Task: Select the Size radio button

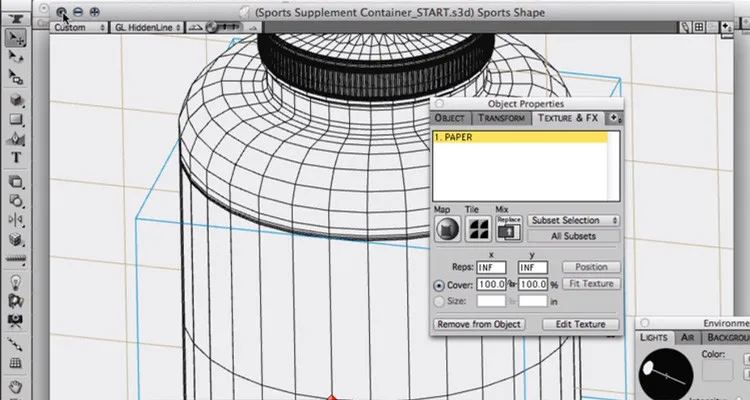Action: [x=439, y=302]
